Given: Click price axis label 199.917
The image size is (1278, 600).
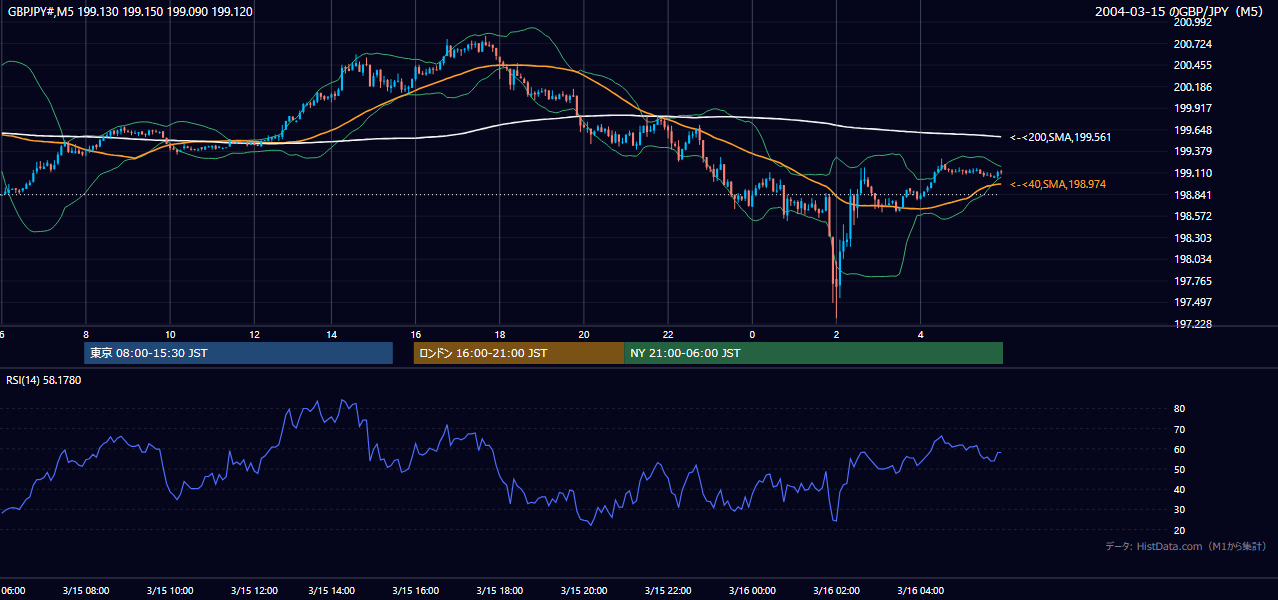Looking at the screenshot, I should click(x=1192, y=108).
